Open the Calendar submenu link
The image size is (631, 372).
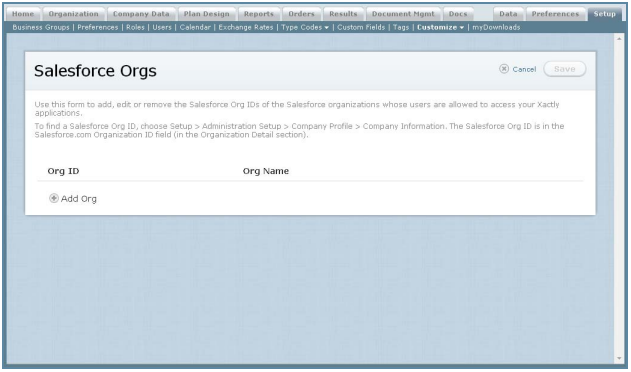[x=195, y=27]
